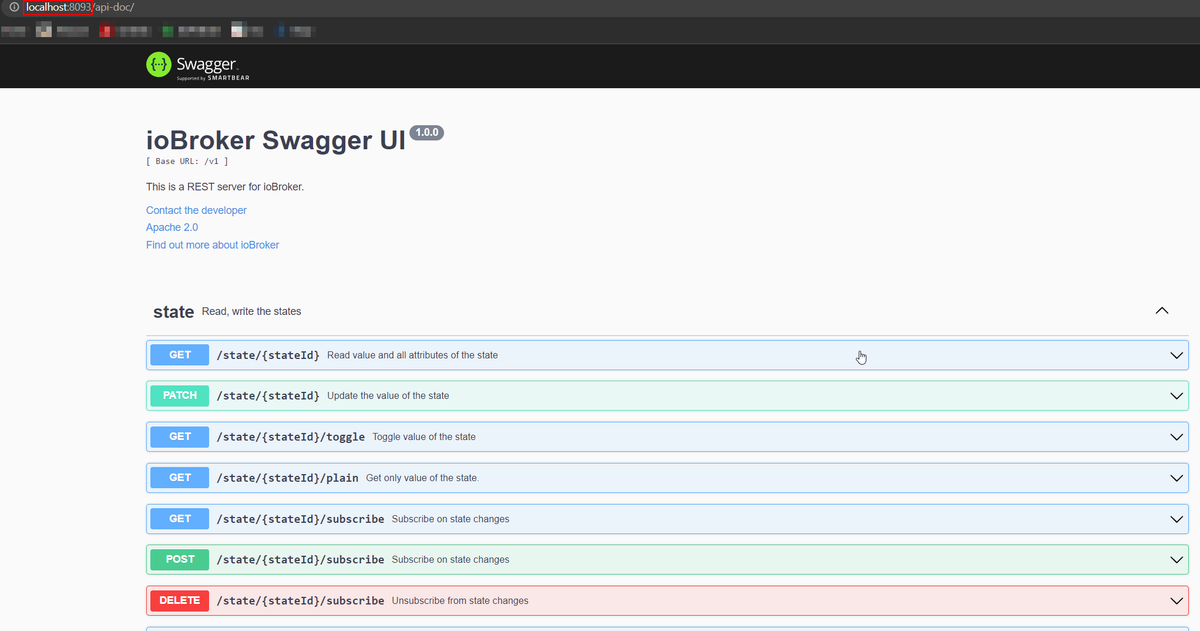This screenshot has height=631, width=1200.
Task: Click 'Update the value of the state' text
Action: coord(388,396)
